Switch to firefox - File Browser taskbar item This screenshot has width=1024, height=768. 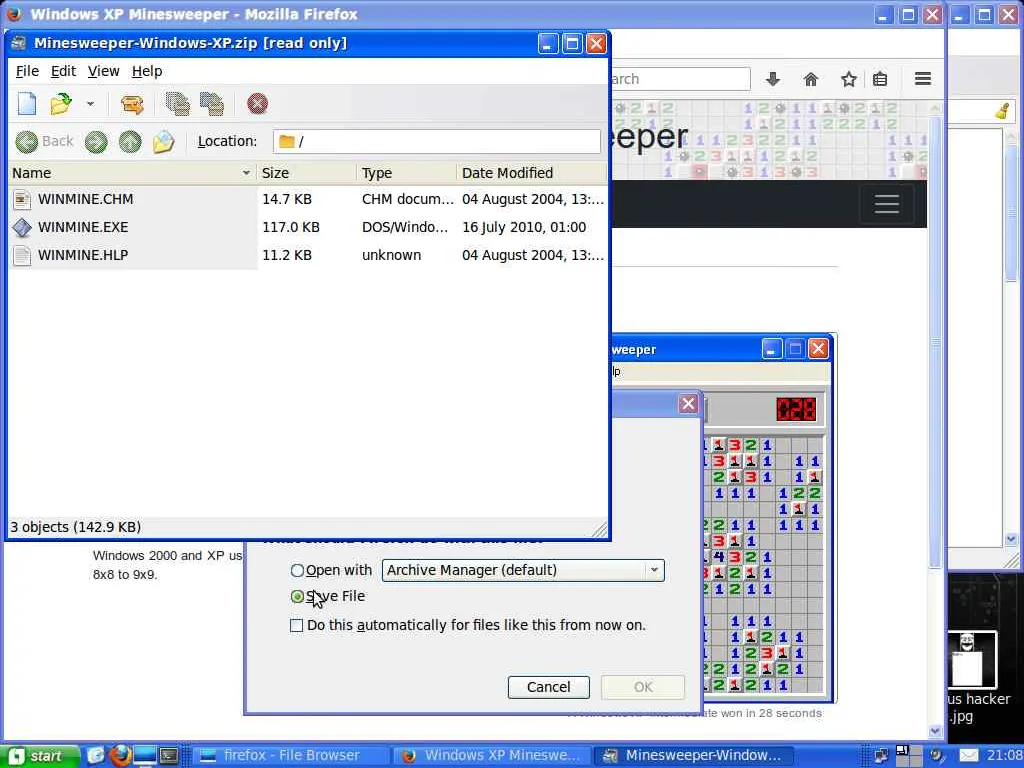[x=291, y=756]
